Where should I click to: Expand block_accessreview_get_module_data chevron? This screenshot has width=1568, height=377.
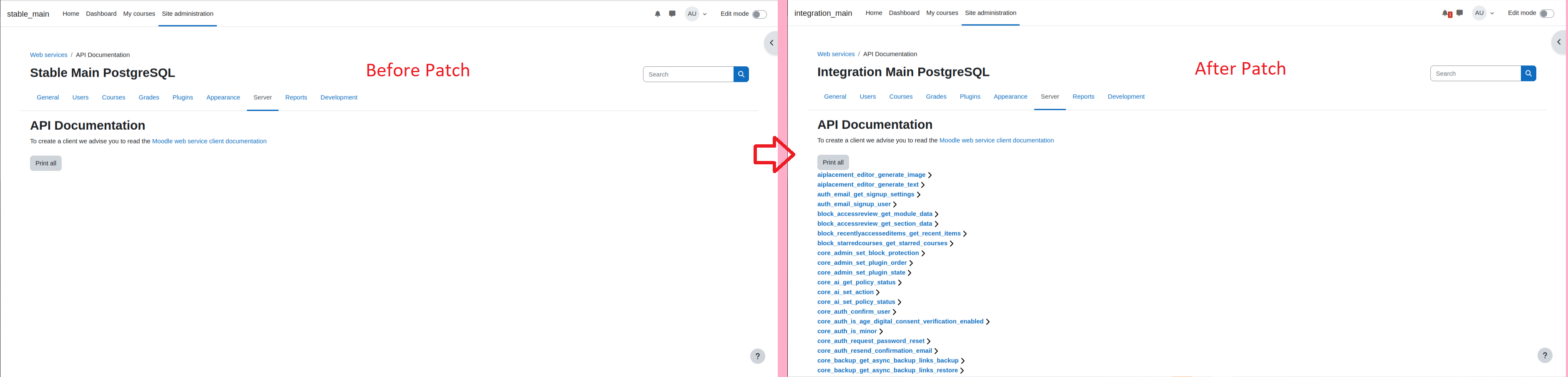pos(936,214)
